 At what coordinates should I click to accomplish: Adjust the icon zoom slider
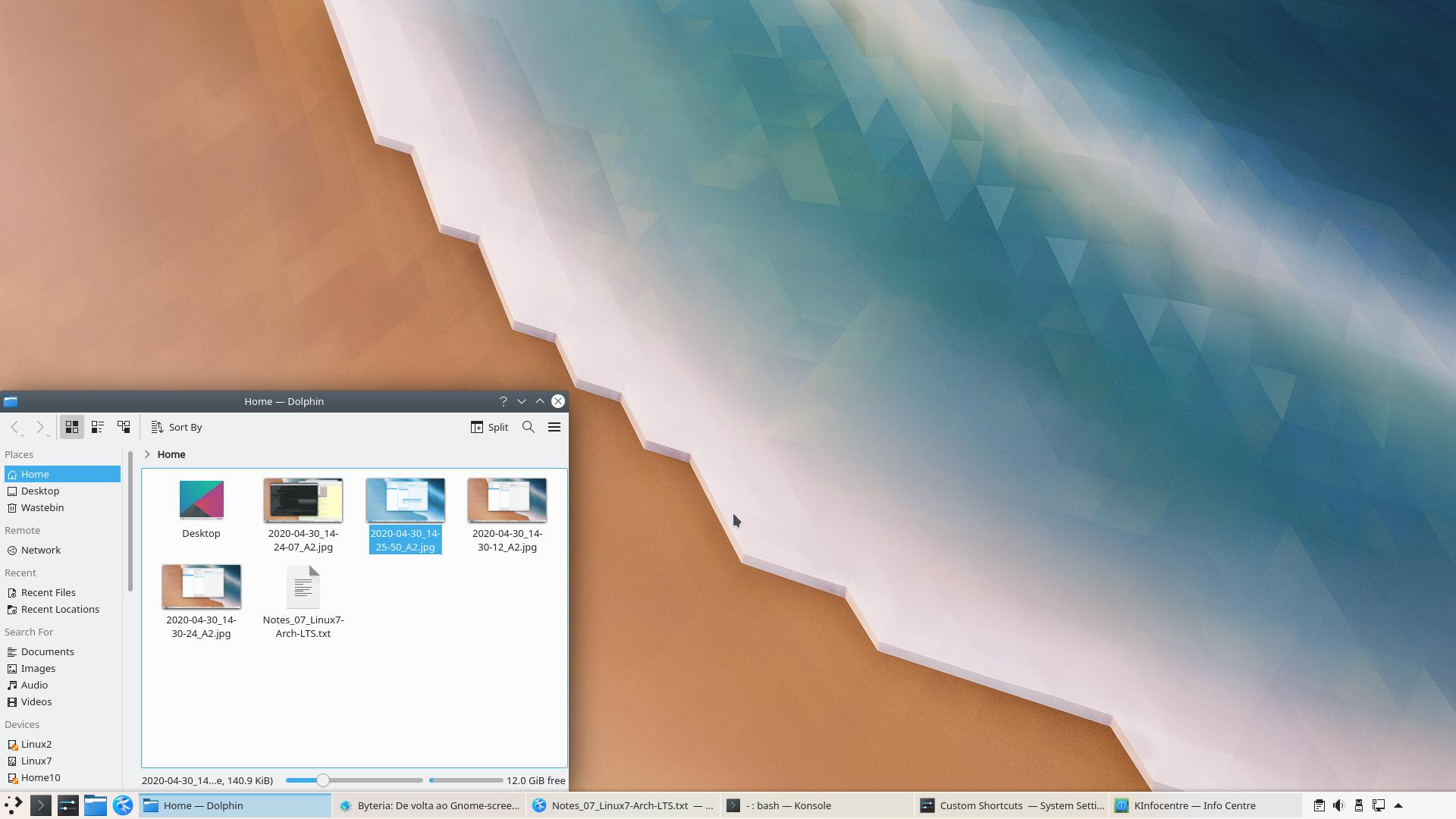click(x=323, y=780)
